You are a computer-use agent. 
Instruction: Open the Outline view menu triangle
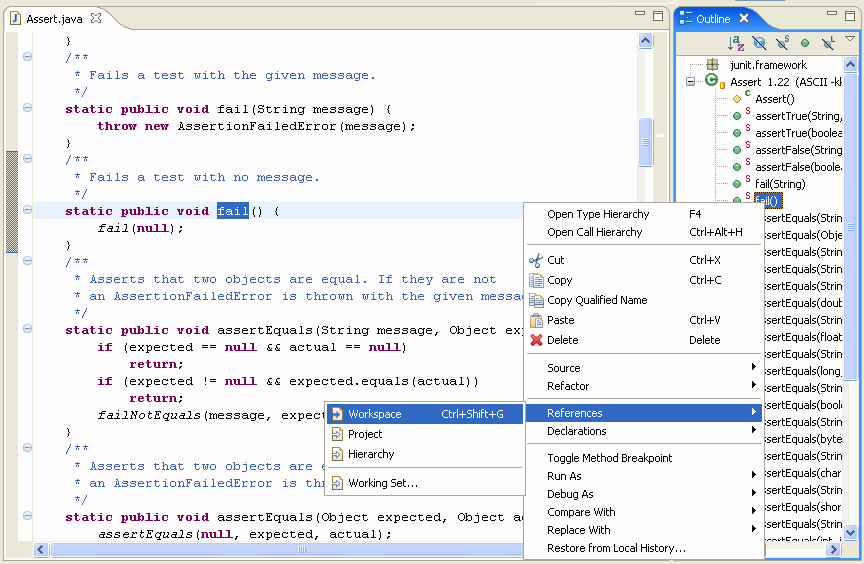(x=850, y=39)
